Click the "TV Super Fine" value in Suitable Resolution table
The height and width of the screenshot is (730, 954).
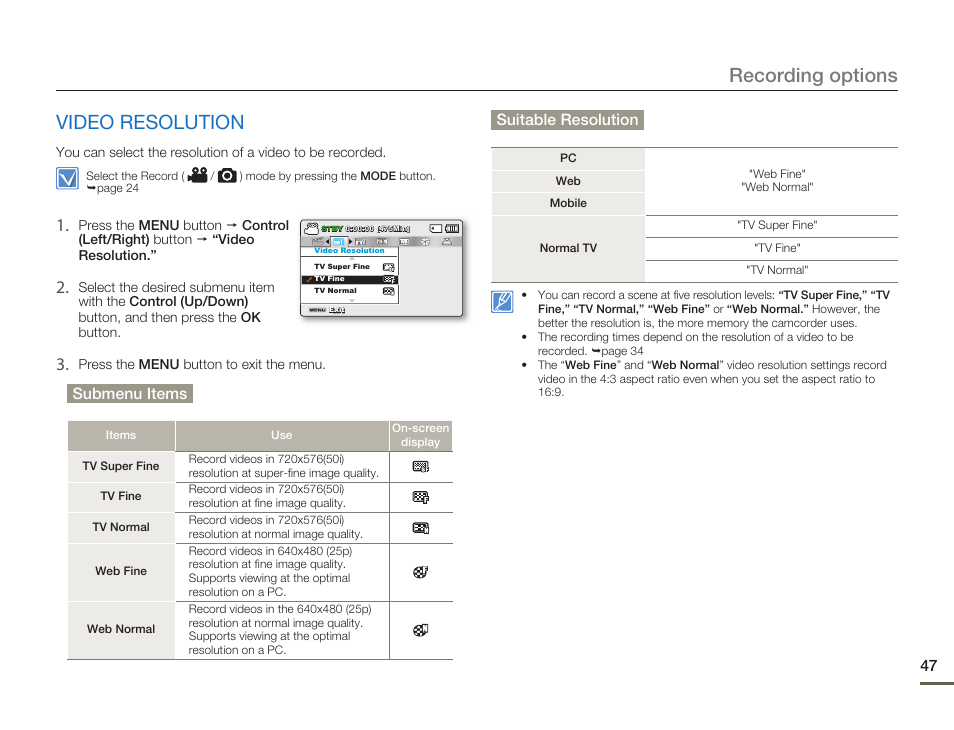777,225
